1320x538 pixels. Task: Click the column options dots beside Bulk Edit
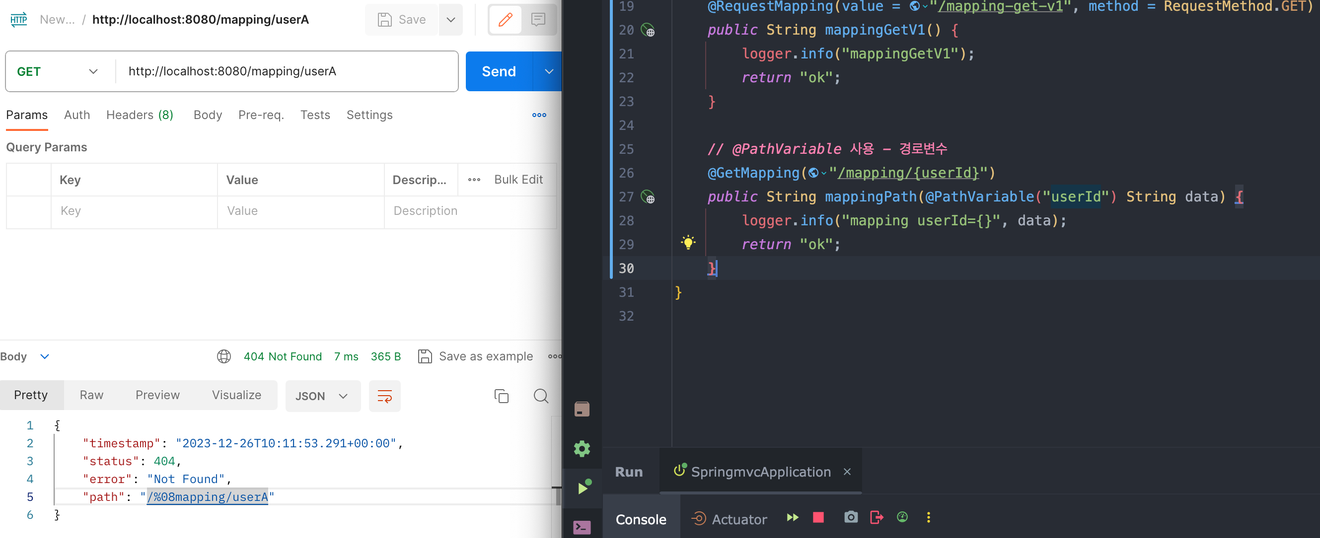pos(474,180)
